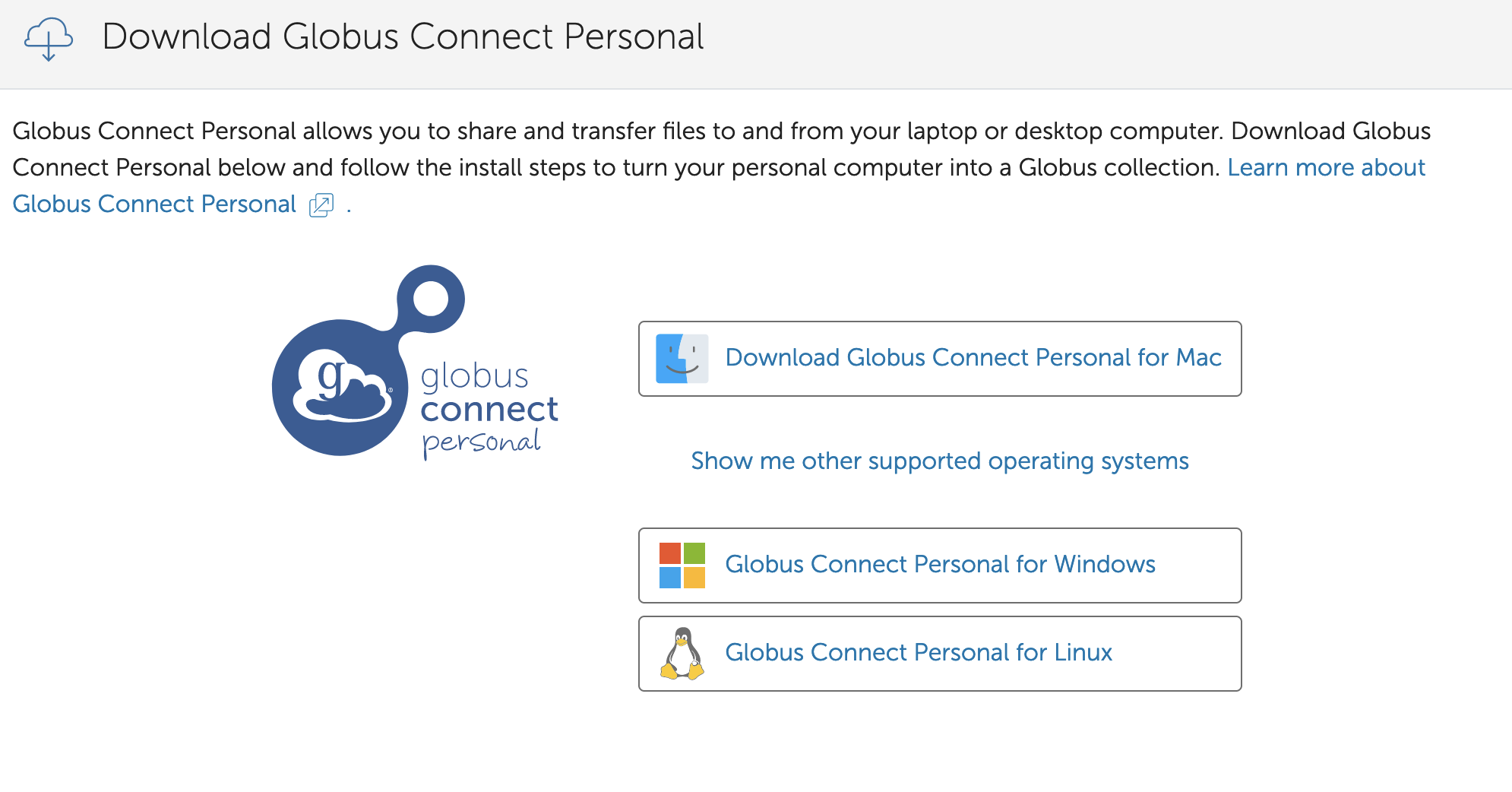
Task: Click the 'globus' word in the logo
Action: (474, 376)
